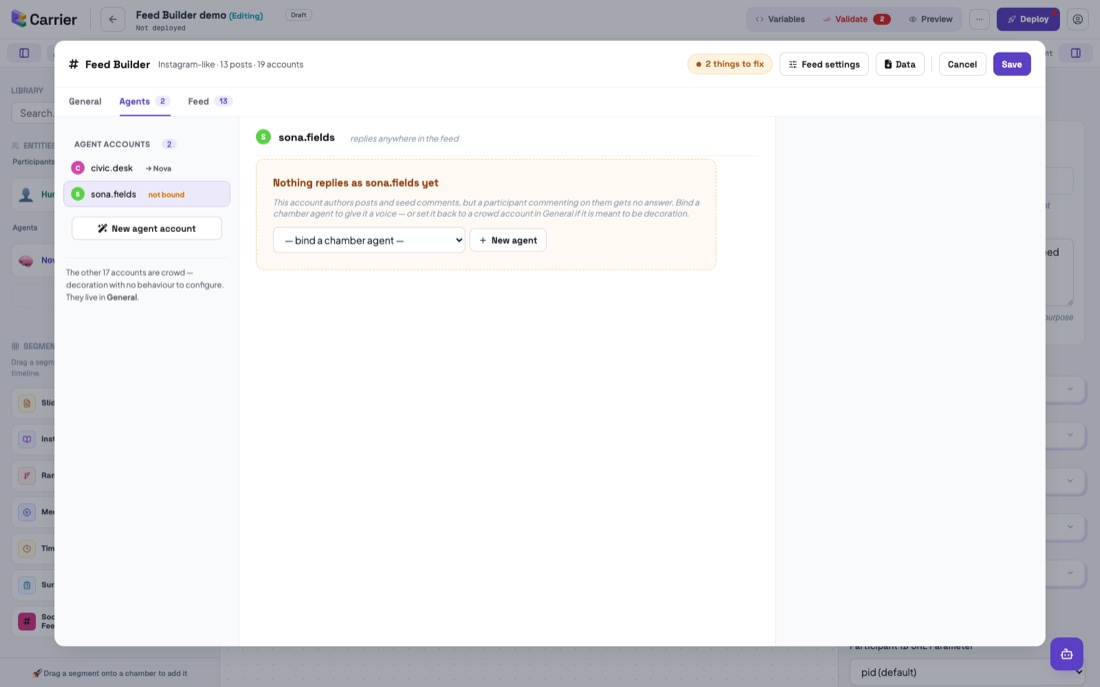The width and height of the screenshot is (1100, 687).
Task: Click the 2 things to fix badge
Action: click(x=730, y=64)
